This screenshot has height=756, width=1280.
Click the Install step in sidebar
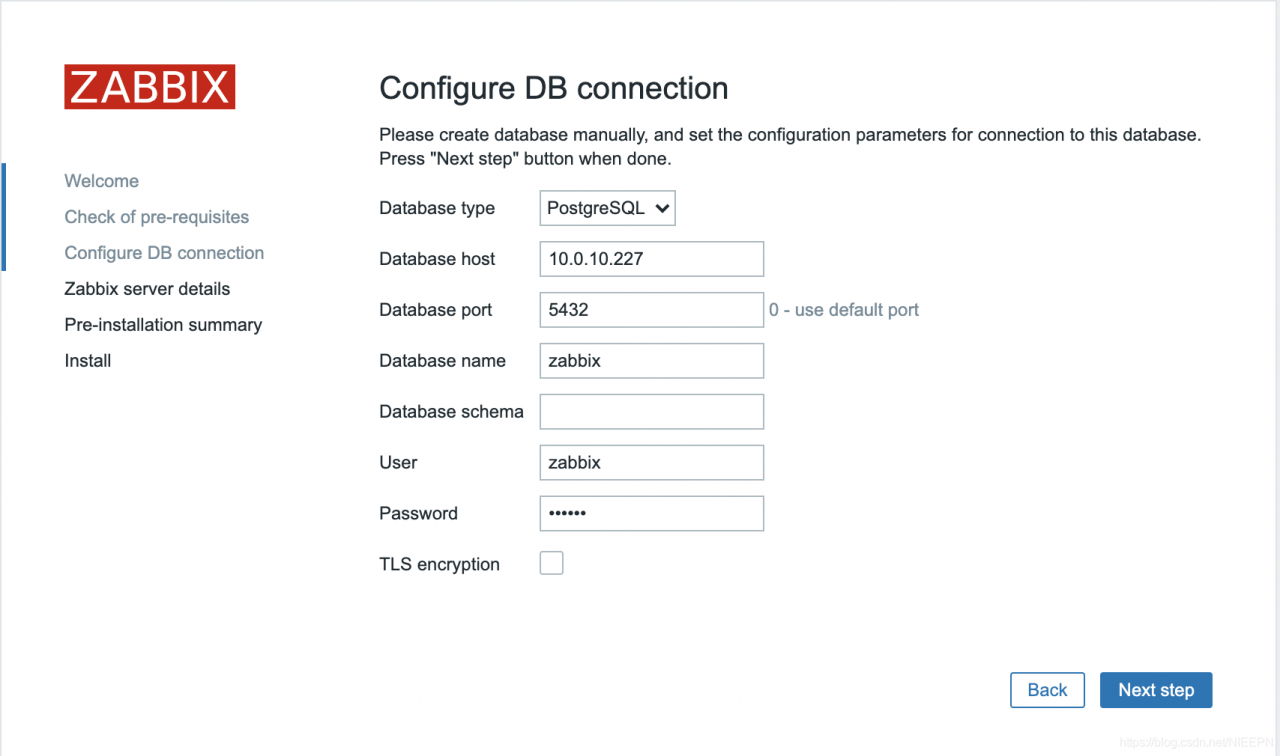click(x=88, y=361)
